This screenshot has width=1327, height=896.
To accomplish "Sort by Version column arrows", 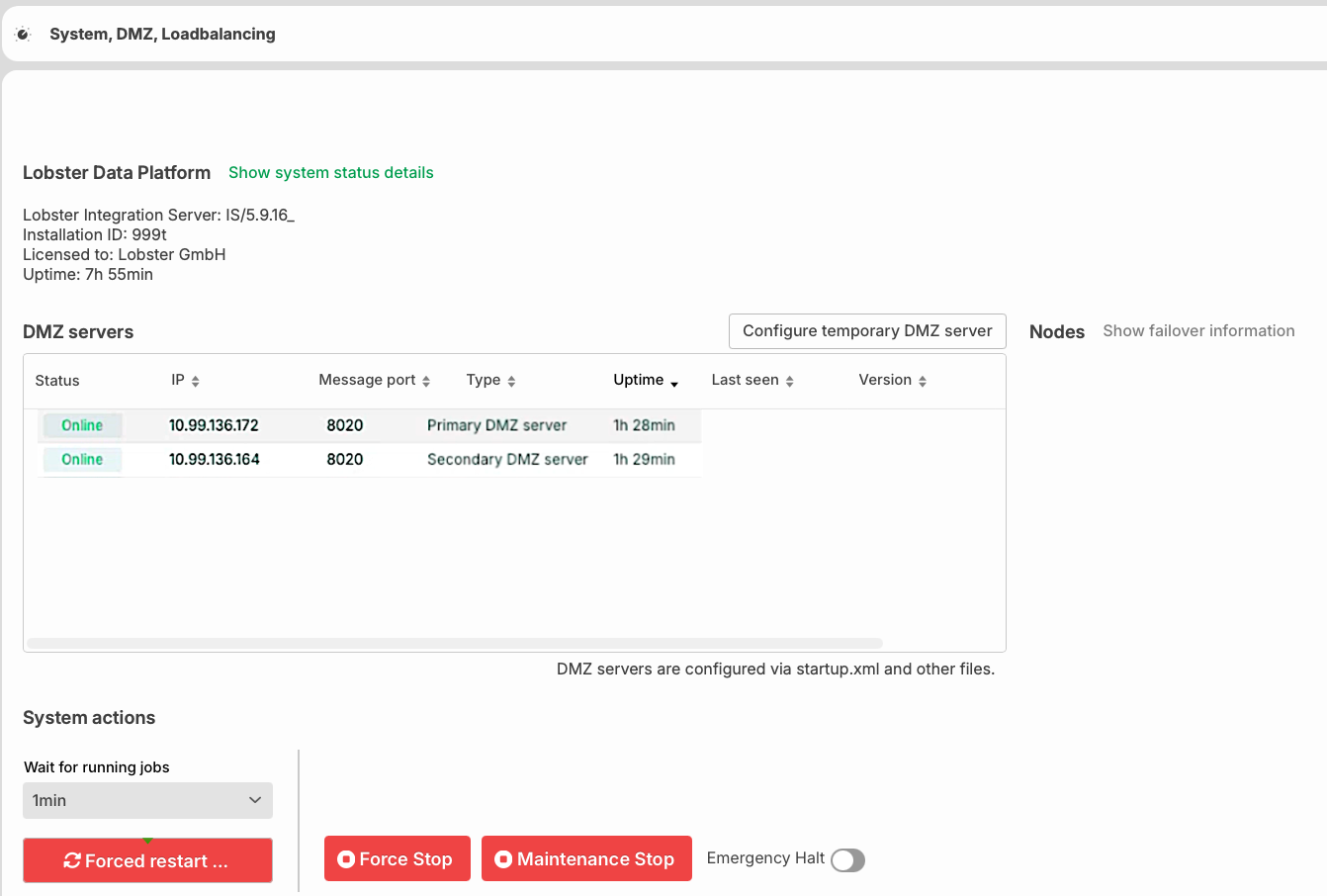I will (923, 381).
